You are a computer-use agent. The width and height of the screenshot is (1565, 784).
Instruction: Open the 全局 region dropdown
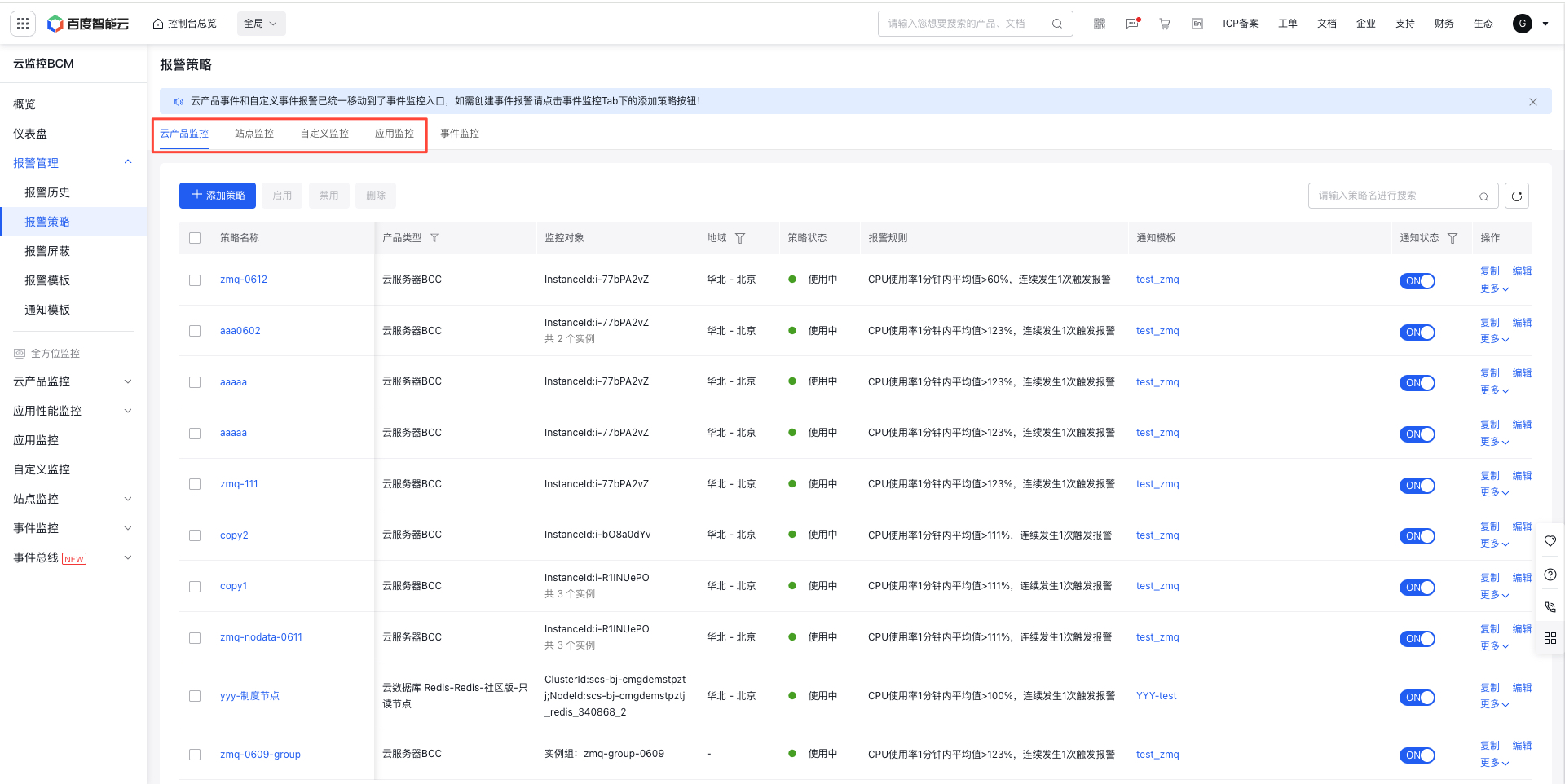[x=261, y=24]
